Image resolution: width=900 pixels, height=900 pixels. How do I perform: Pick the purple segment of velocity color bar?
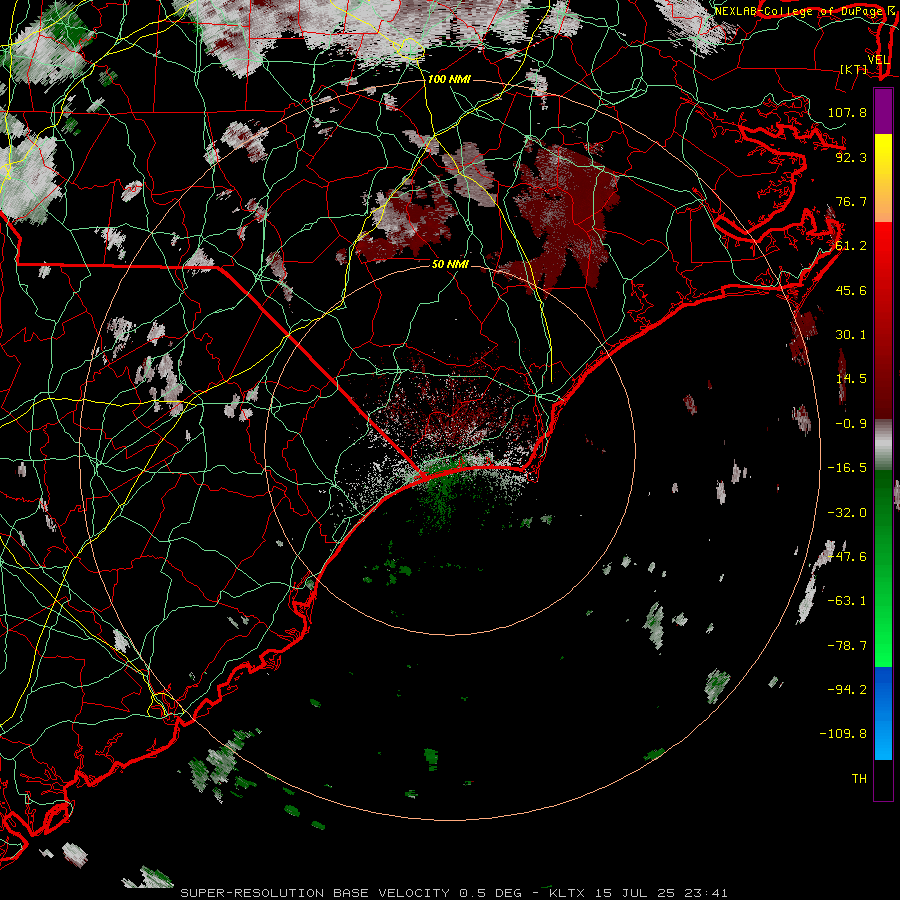(883, 111)
